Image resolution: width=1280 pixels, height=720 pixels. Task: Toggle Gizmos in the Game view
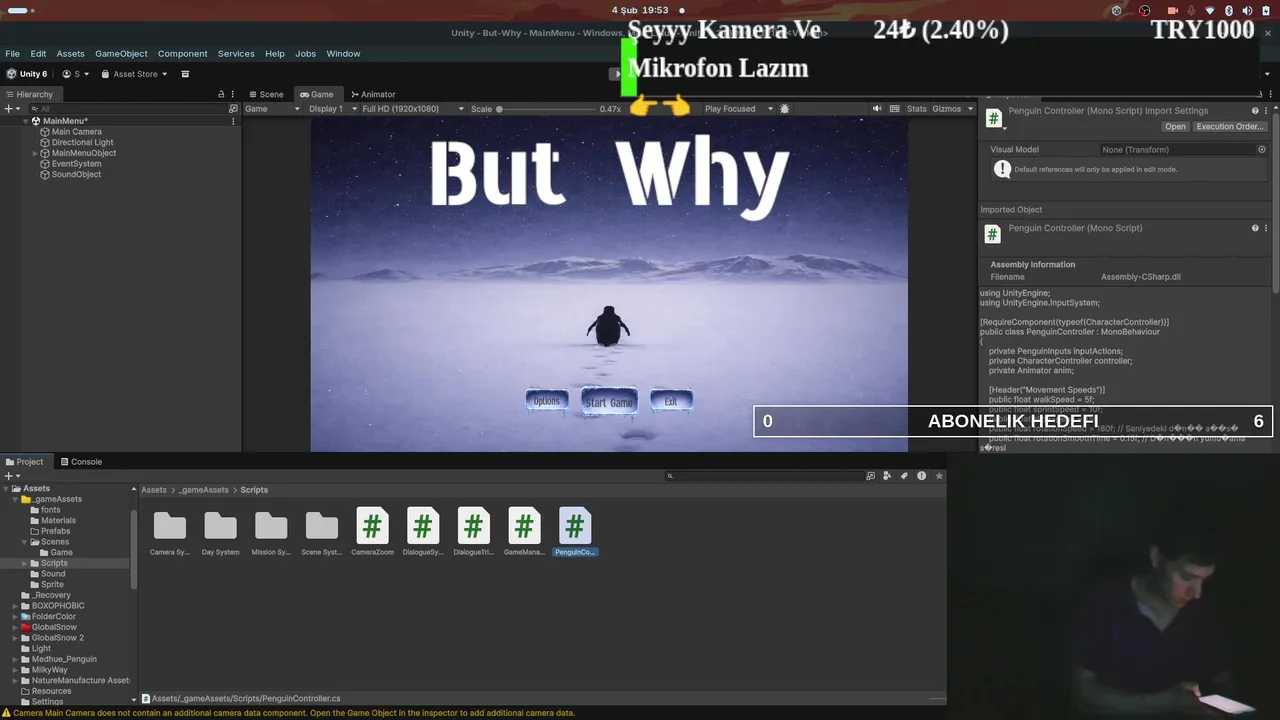(x=946, y=109)
